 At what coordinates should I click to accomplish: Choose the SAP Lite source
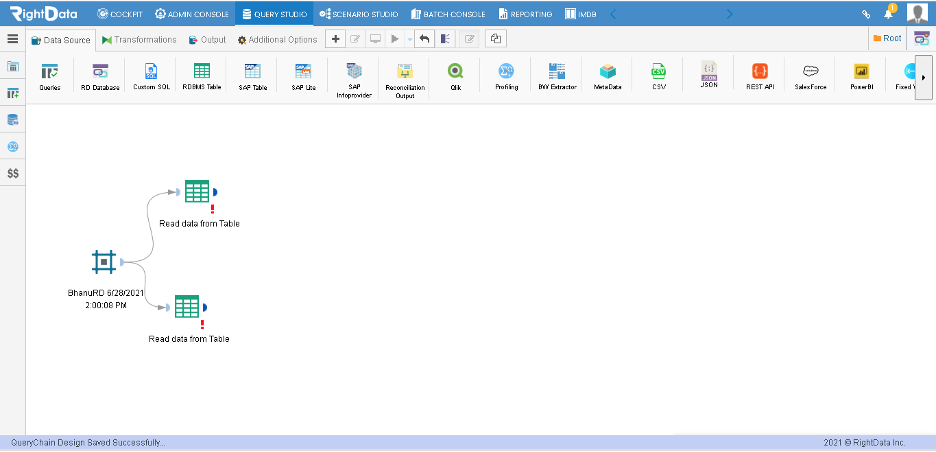(303, 76)
